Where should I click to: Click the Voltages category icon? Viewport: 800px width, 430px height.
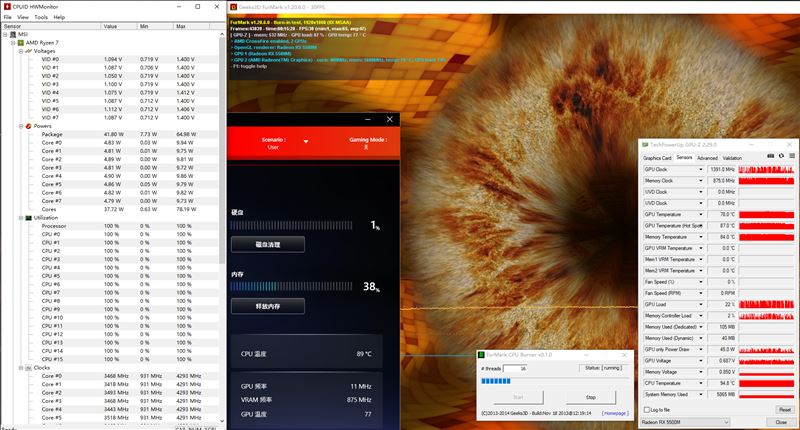(x=29, y=51)
